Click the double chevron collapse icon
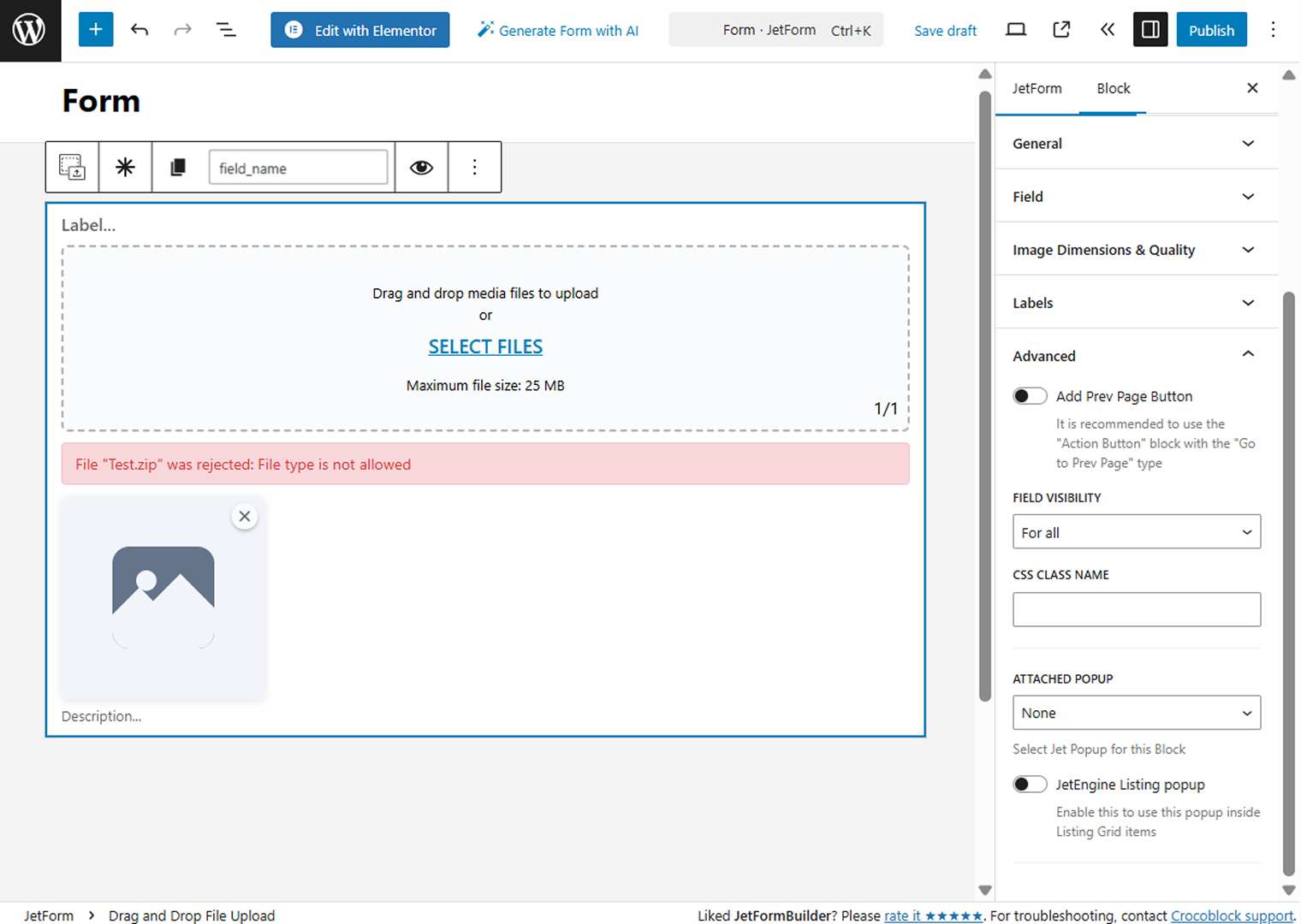 pos(1107,30)
